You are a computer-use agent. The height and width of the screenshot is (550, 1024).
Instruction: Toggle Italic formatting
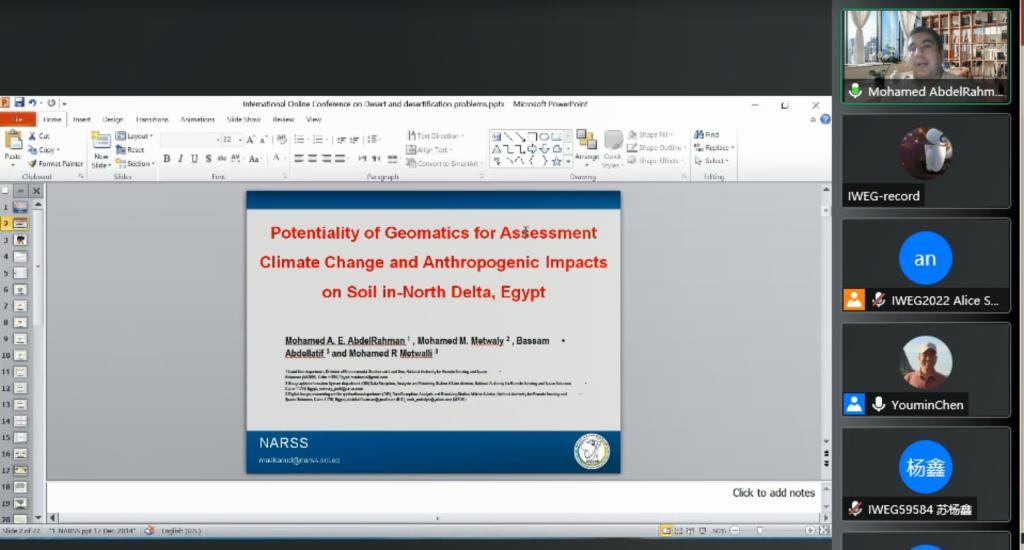[x=181, y=159]
